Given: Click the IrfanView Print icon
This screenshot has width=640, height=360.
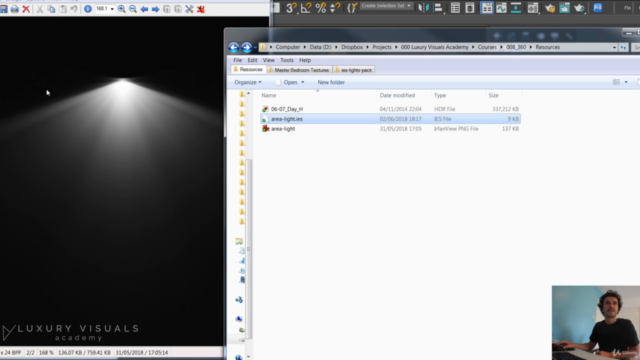Looking at the screenshot, I should coord(15,9).
